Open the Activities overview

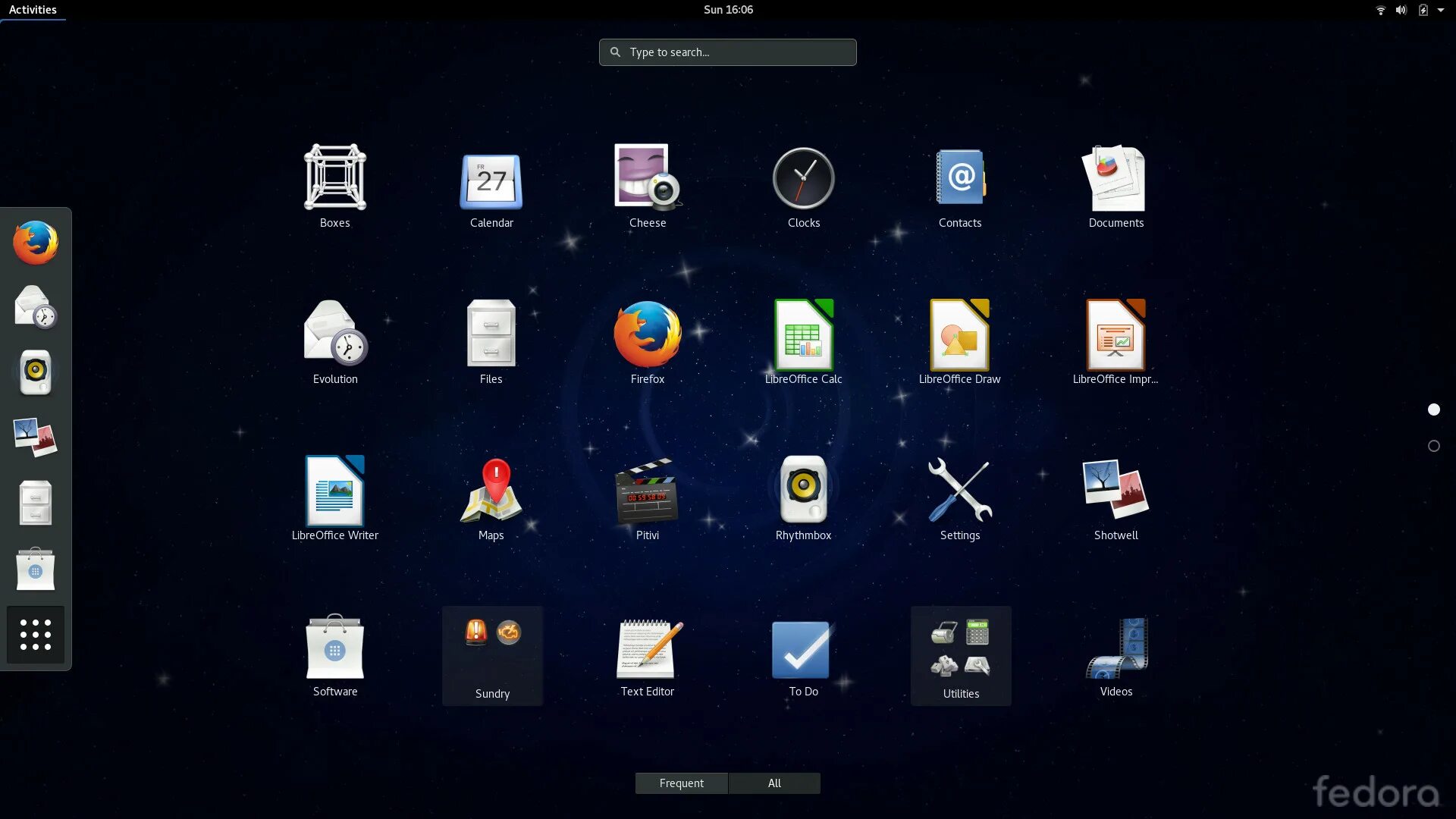point(32,9)
